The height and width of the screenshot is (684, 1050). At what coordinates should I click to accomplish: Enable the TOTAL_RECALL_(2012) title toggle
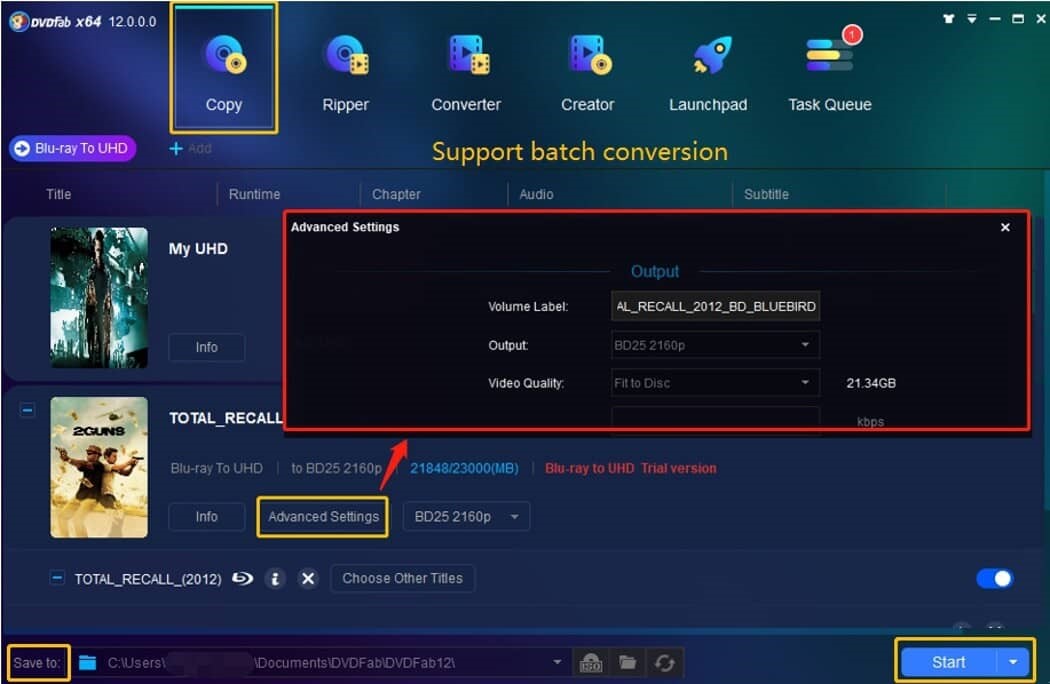point(995,578)
